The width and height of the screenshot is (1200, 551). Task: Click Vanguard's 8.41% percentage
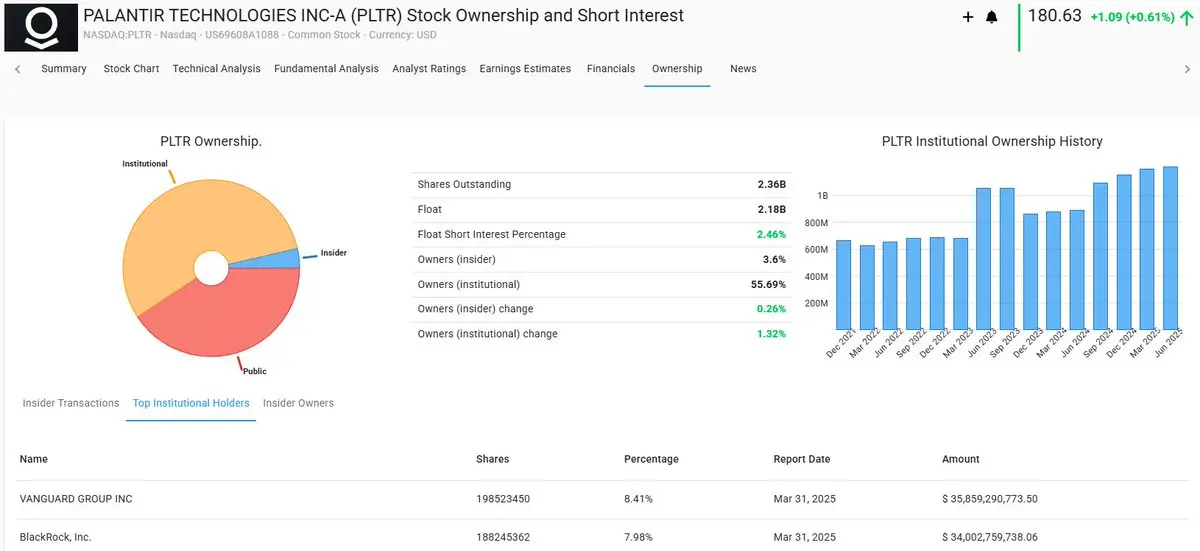[x=638, y=498]
